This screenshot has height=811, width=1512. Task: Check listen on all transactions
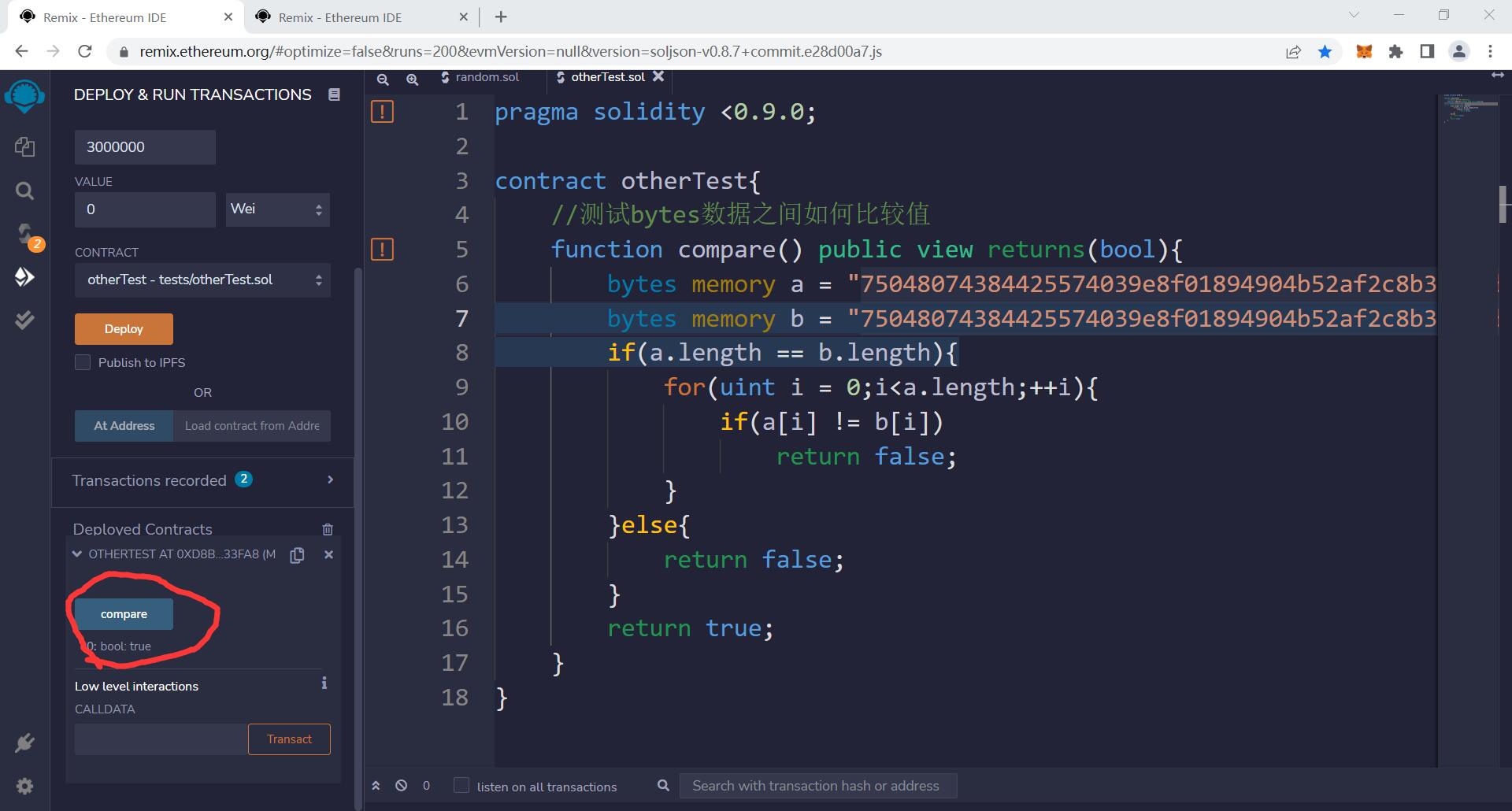(460, 785)
